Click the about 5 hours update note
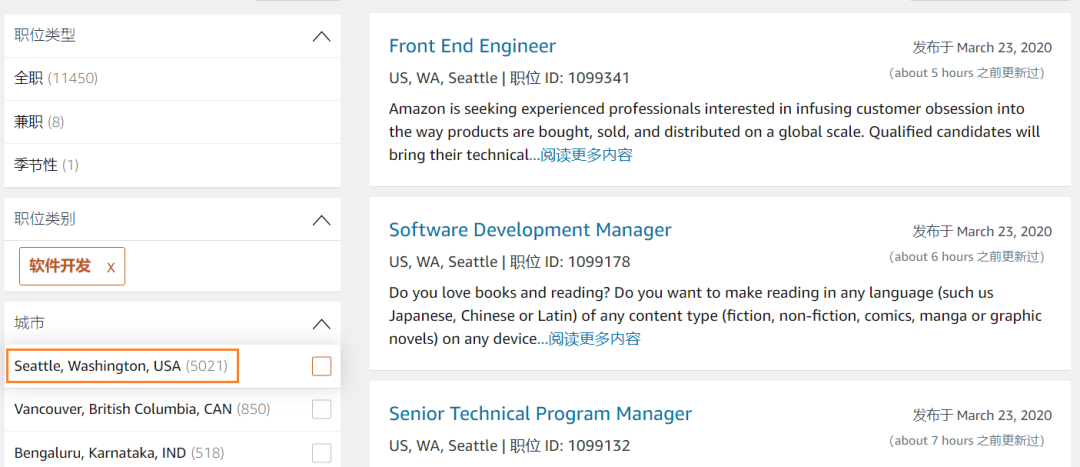The height and width of the screenshot is (467, 1080). 966,73
